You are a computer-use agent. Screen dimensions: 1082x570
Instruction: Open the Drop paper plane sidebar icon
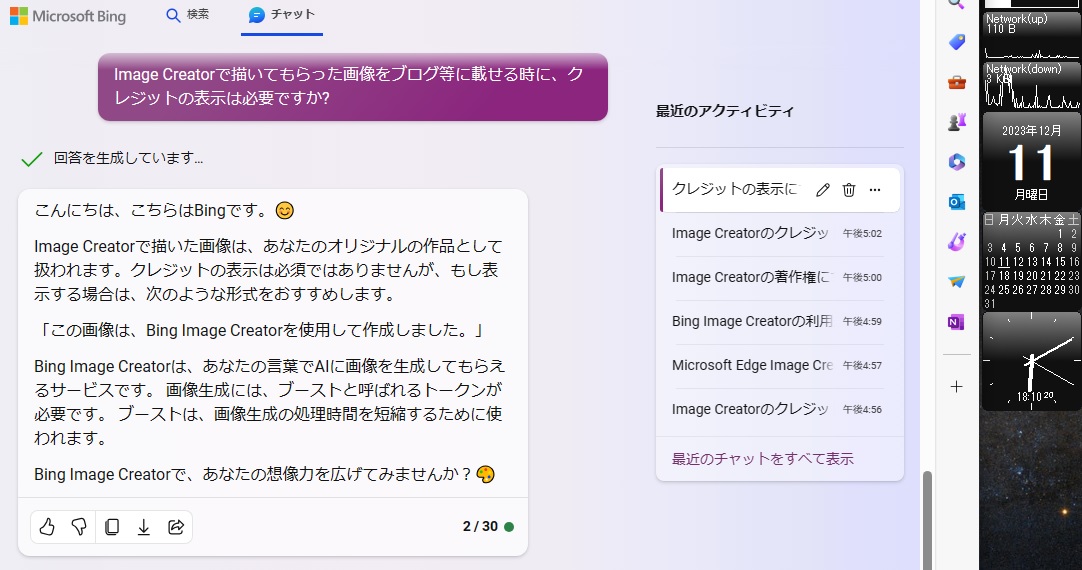[x=956, y=282]
